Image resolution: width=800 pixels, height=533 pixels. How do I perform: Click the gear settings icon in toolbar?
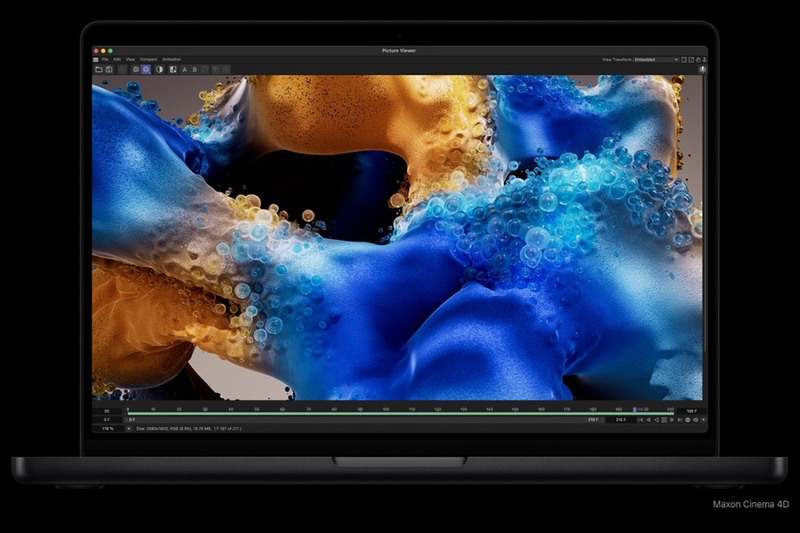[x=136, y=69]
